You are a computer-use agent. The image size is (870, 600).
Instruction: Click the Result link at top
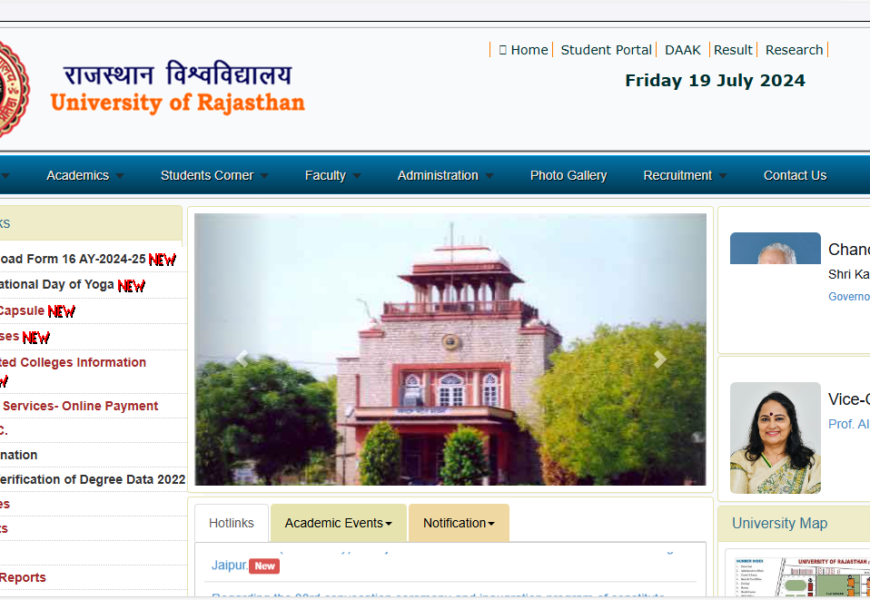click(x=733, y=50)
